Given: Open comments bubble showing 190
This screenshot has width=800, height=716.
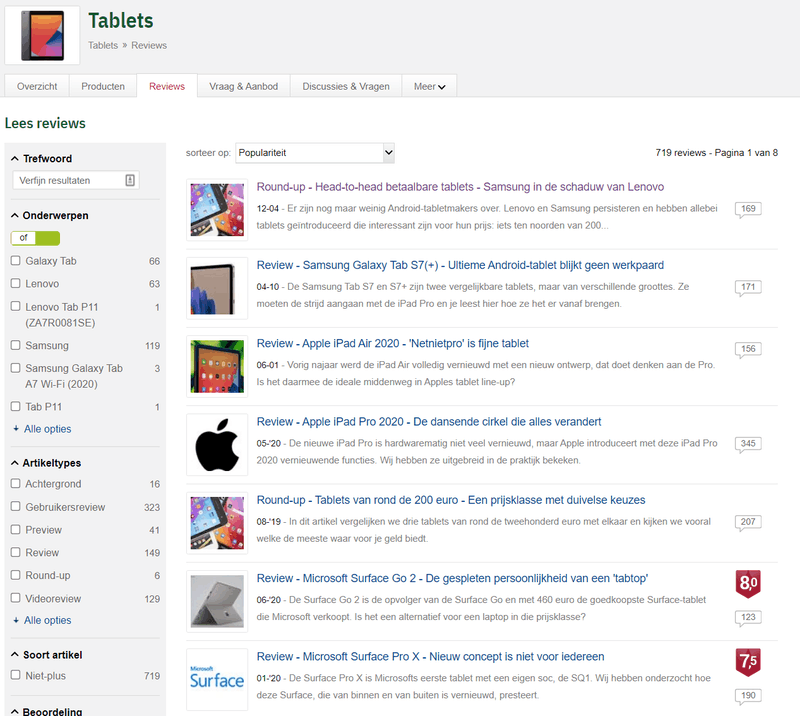Looking at the screenshot, I should tap(748, 696).
